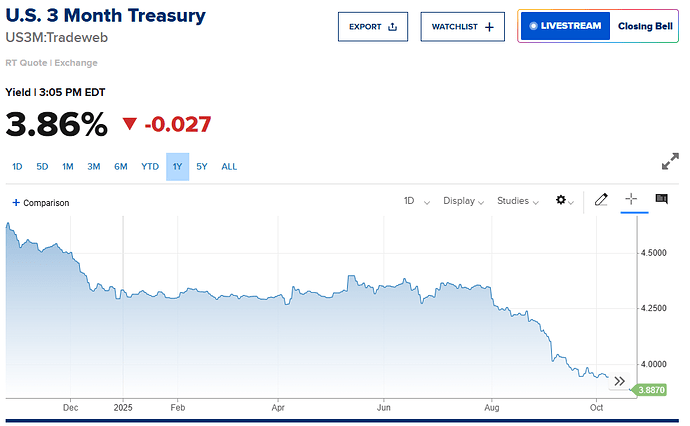Open the Studies dropdown
Viewport: 690px width, 426px height.
(x=518, y=201)
